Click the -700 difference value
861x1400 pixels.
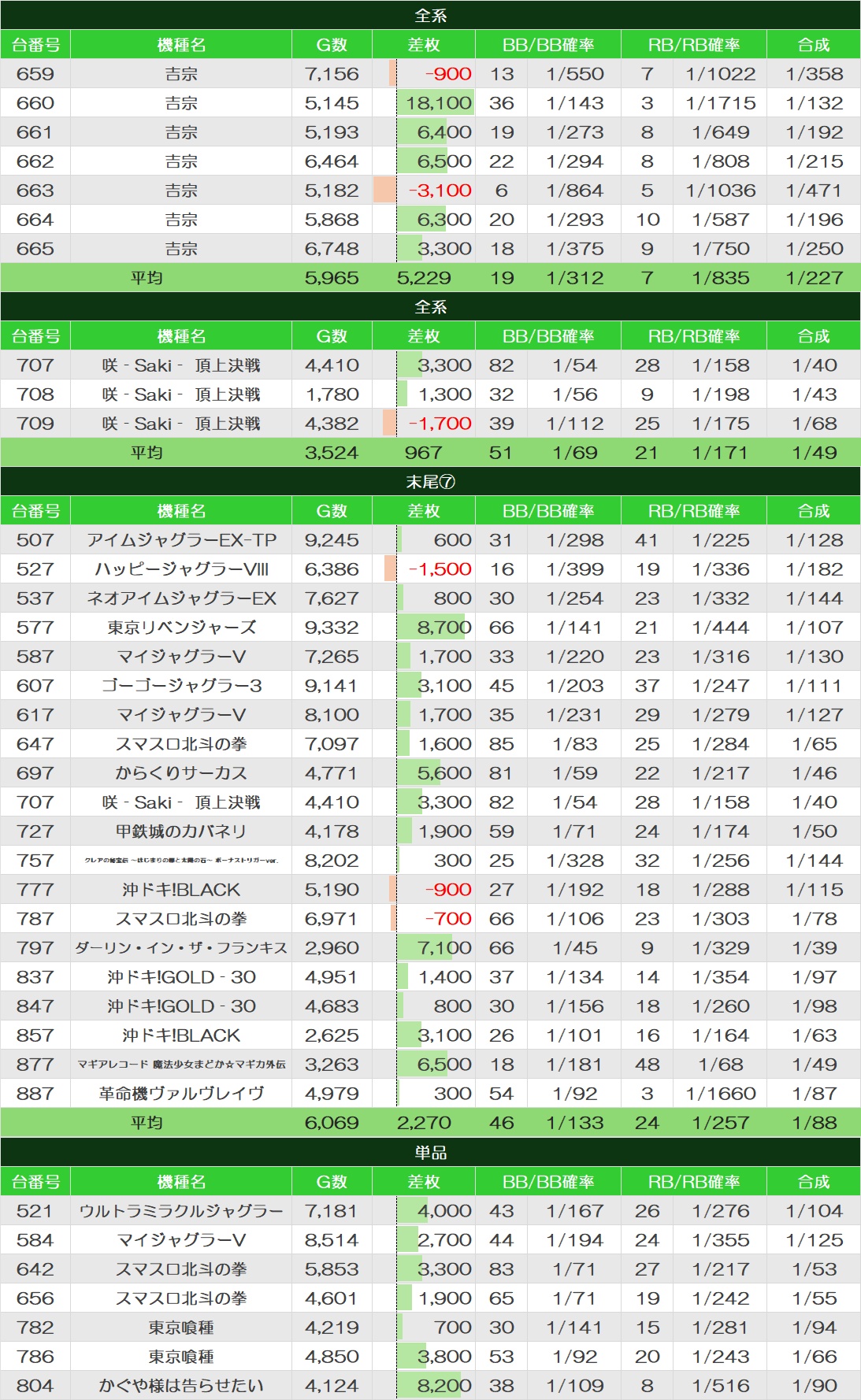click(448, 919)
